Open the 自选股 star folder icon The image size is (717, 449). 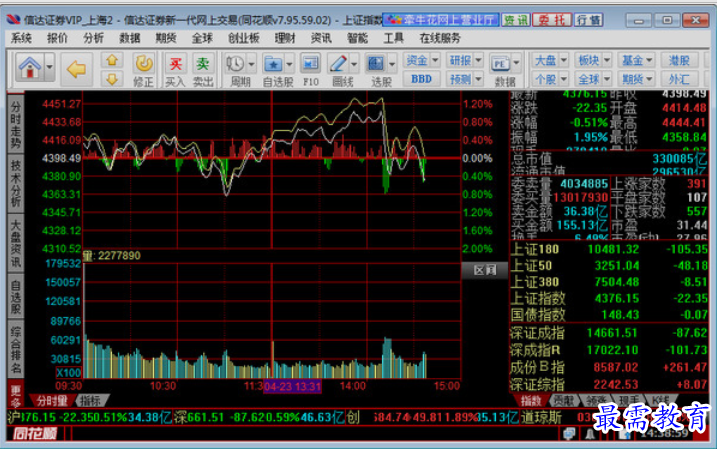pos(273,64)
